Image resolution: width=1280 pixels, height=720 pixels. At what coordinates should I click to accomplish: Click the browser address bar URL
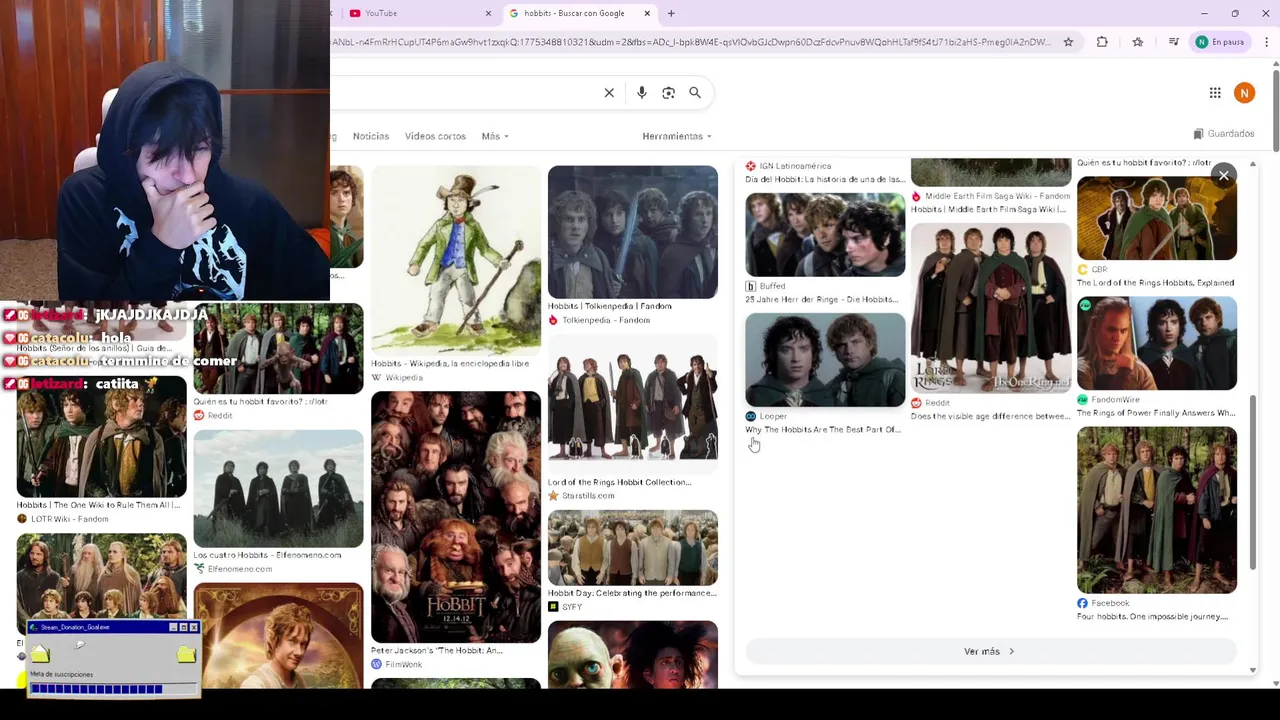pos(691,42)
